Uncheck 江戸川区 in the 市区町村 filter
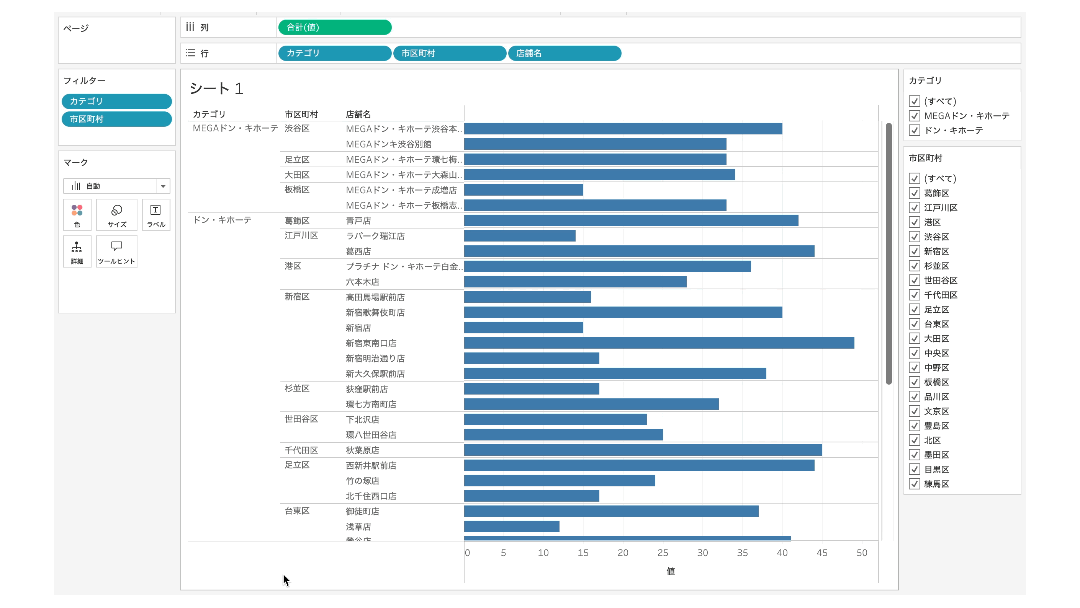Image resolution: width=1080 pixels, height=608 pixels. [x=915, y=207]
